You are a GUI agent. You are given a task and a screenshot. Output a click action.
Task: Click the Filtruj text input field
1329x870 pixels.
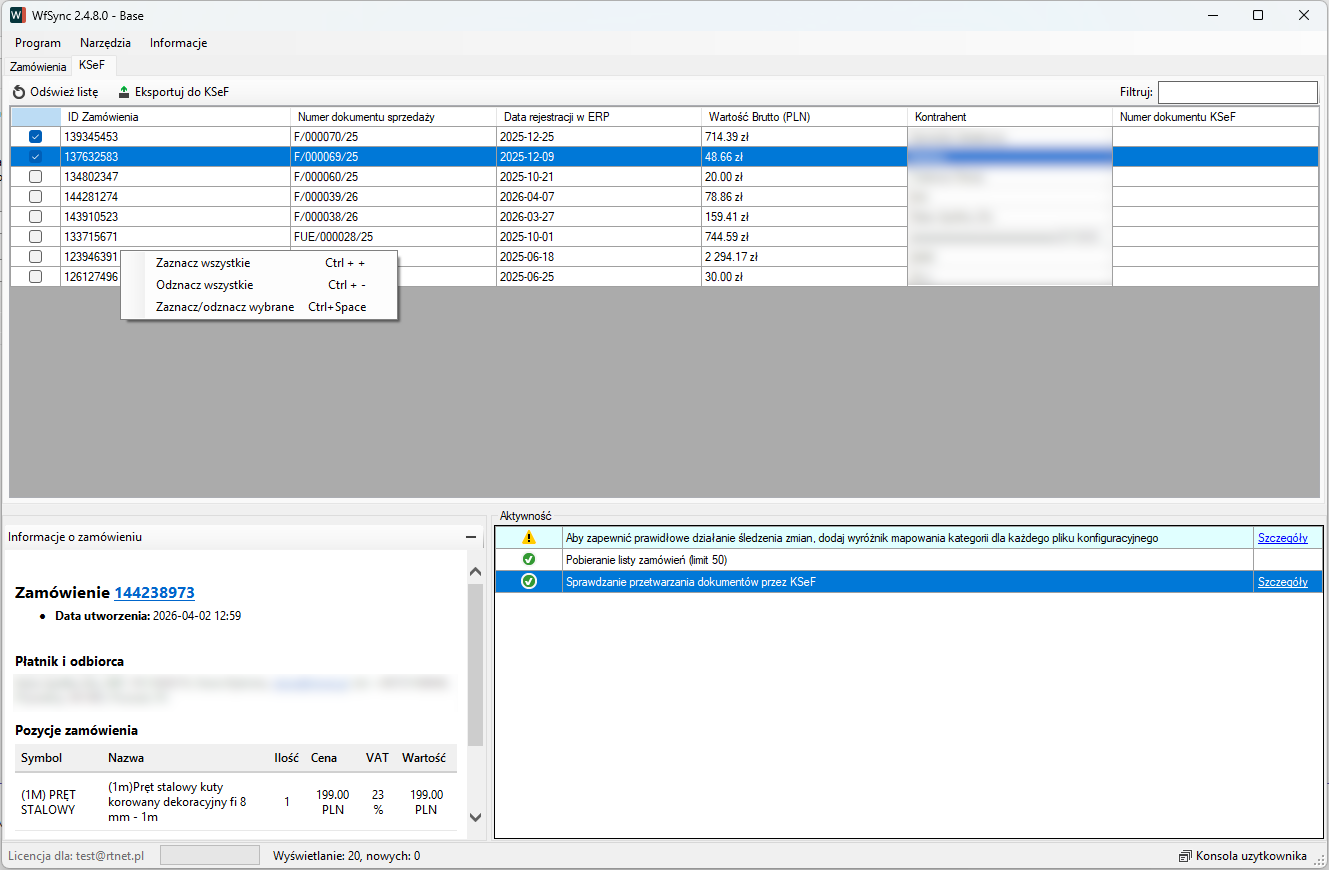1237,93
